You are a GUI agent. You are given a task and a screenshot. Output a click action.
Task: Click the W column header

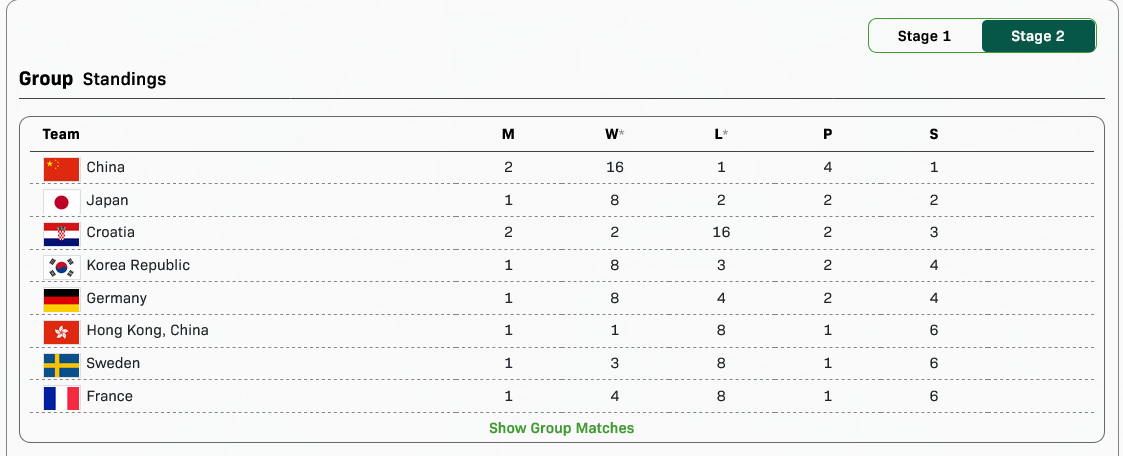[613, 134]
